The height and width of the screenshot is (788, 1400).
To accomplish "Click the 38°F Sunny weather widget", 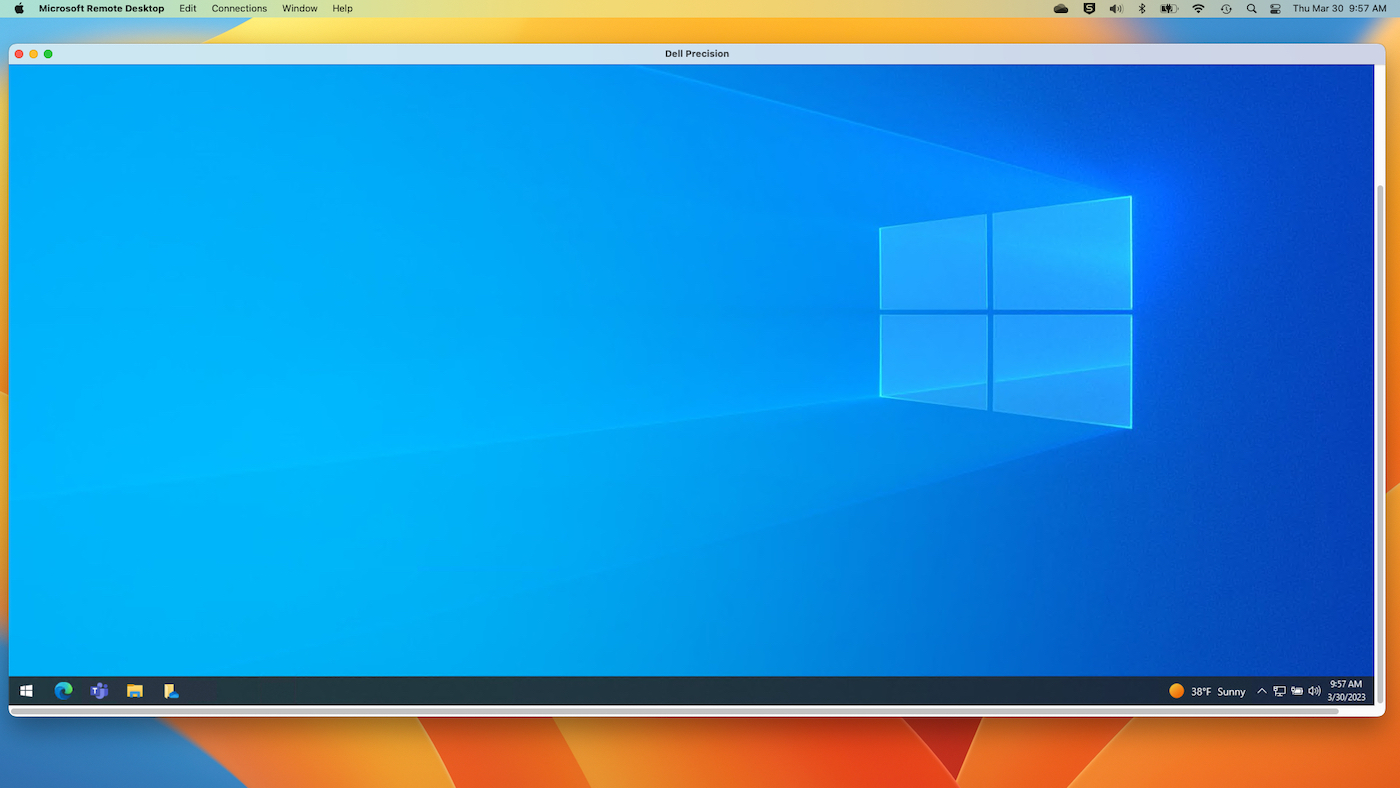I will 1205,690.
